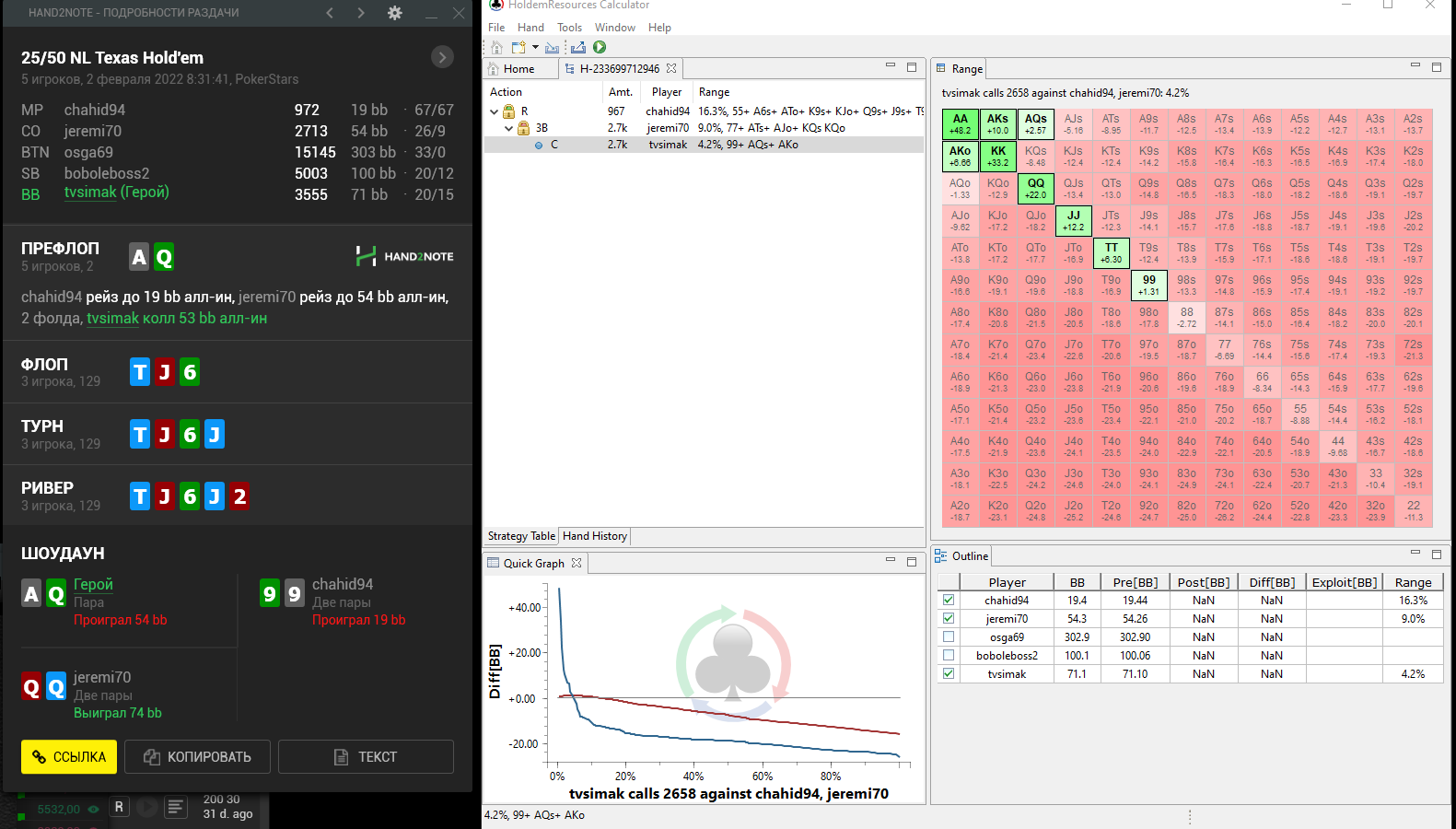1456x829 pixels.
Task: Close the Quick Graph panel tab
Action: click(577, 563)
